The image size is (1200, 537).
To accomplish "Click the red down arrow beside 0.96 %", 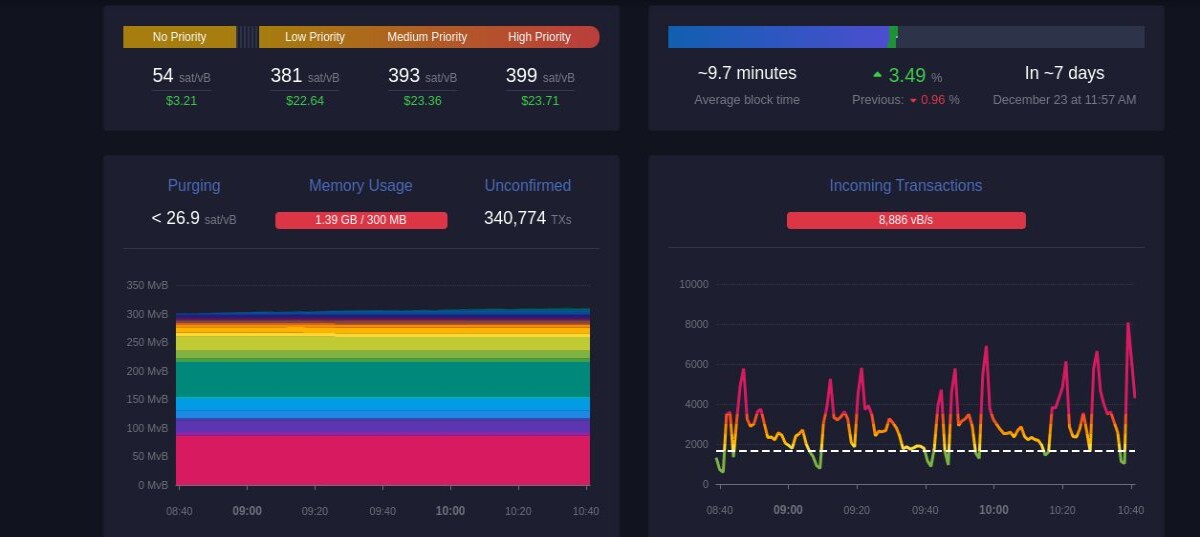I will tap(913, 100).
